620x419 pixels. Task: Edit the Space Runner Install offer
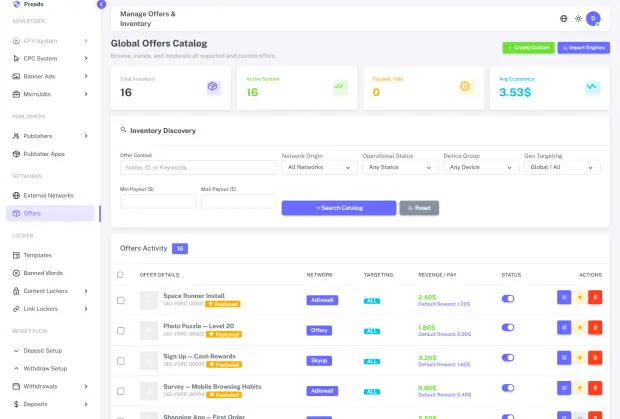(564, 297)
